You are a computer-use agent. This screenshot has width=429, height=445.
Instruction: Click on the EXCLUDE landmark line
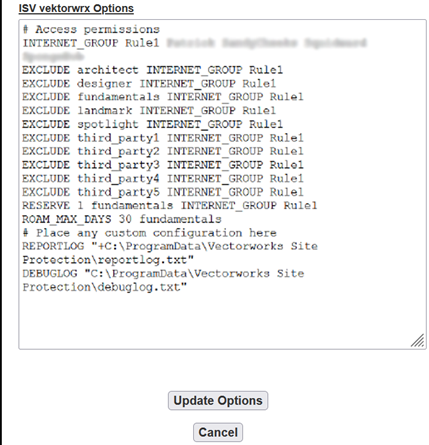click(149, 110)
